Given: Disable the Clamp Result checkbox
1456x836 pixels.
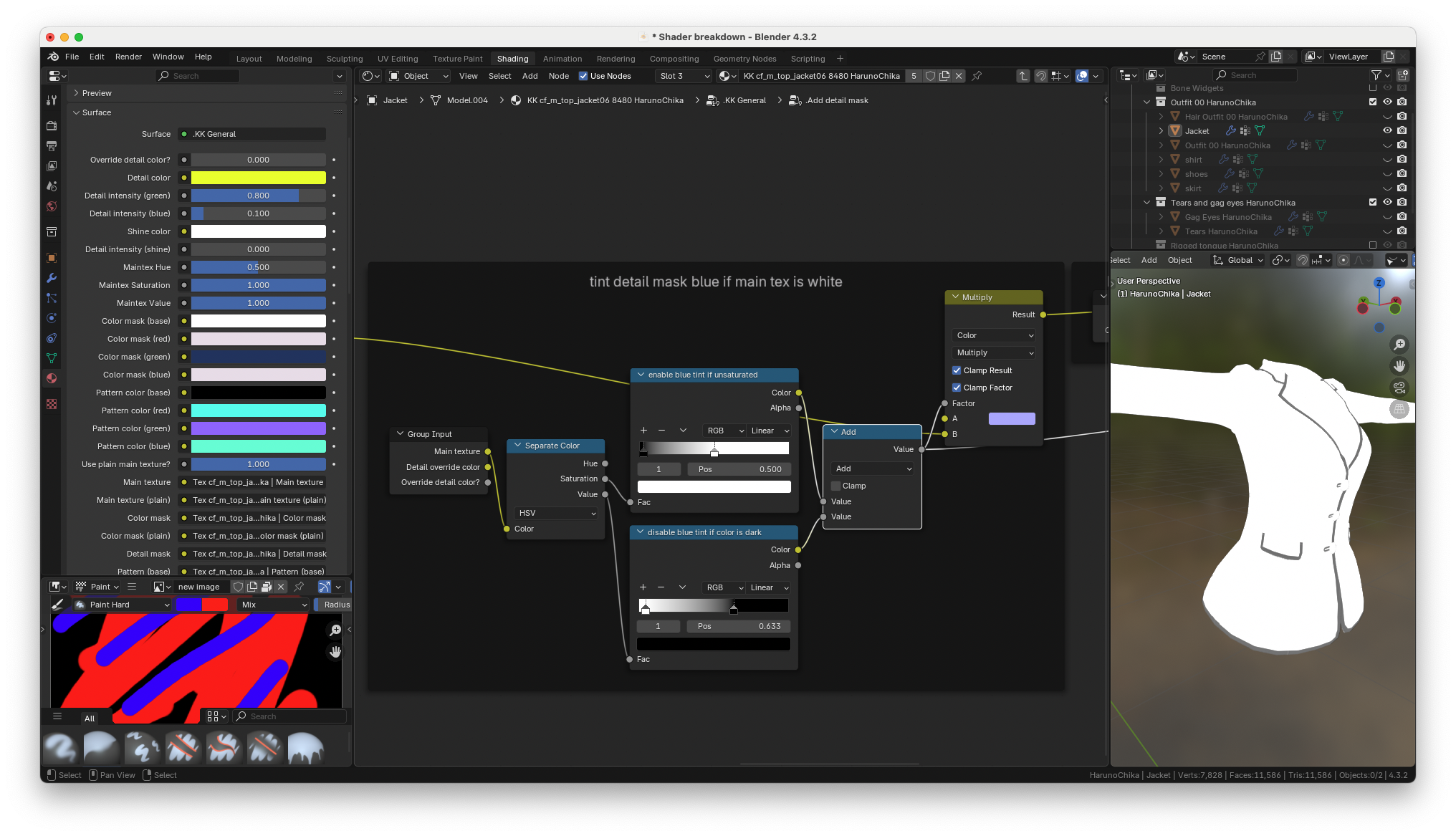Looking at the screenshot, I should pyautogui.click(x=957, y=370).
